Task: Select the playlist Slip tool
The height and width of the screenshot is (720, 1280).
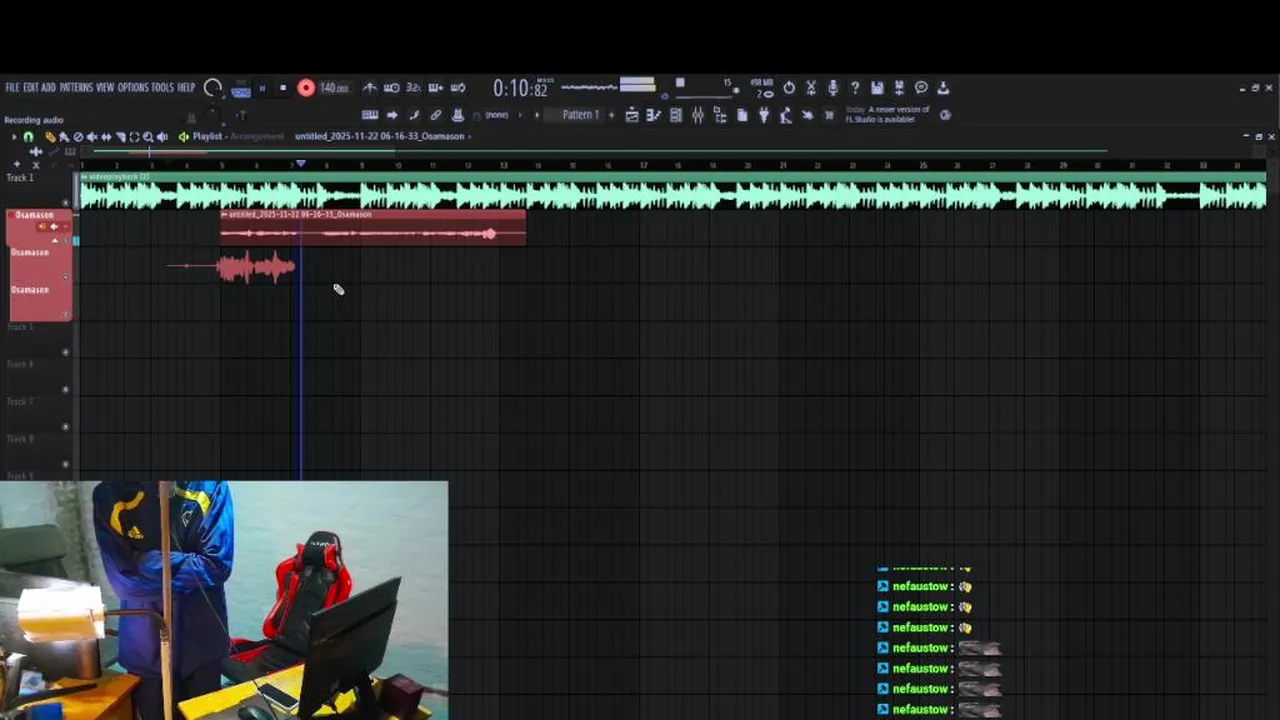Action: [106, 137]
